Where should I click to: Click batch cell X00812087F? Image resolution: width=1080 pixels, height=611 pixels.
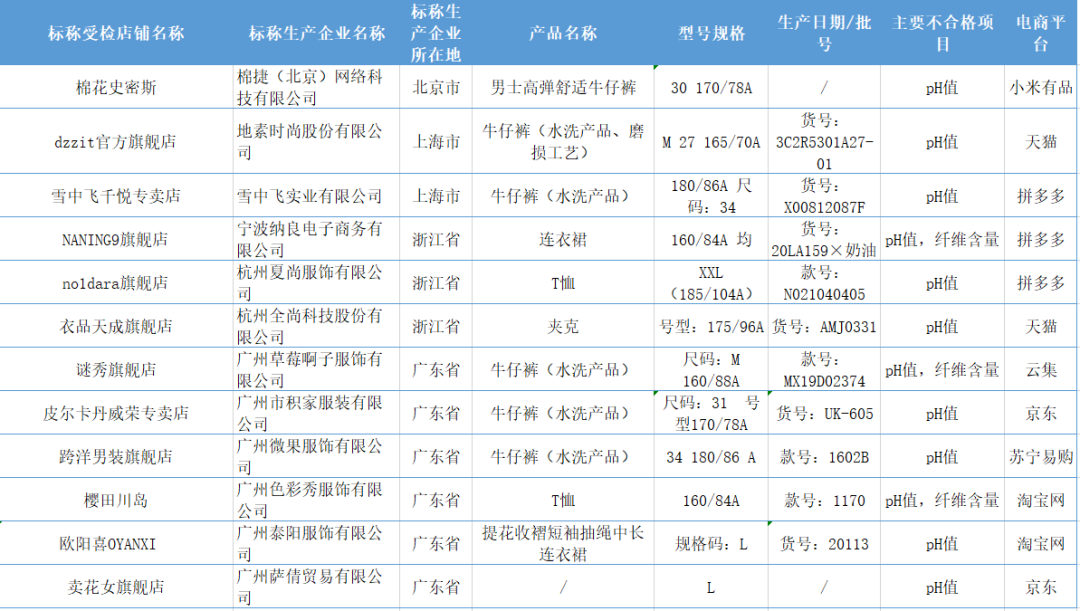coord(824,196)
